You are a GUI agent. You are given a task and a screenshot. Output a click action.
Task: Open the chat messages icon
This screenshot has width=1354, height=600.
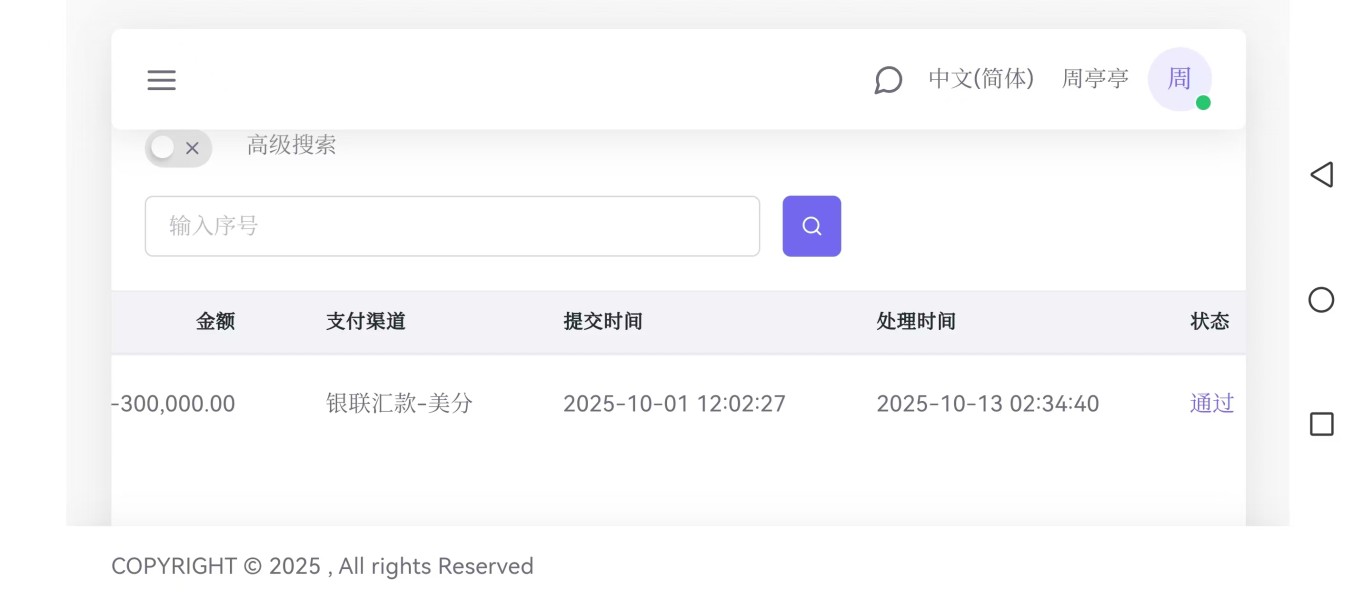888,80
